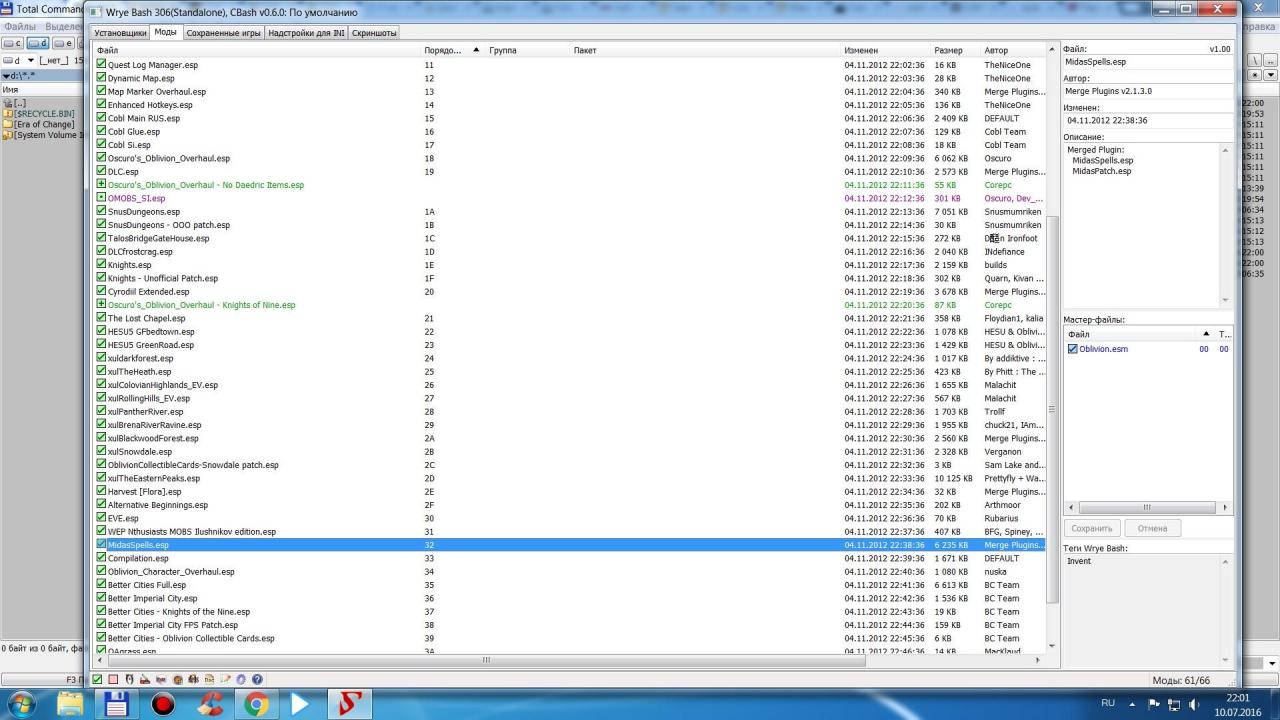This screenshot has height=720, width=1280.
Task: Click the green checkmark icon in status bar
Action: click(x=97, y=680)
